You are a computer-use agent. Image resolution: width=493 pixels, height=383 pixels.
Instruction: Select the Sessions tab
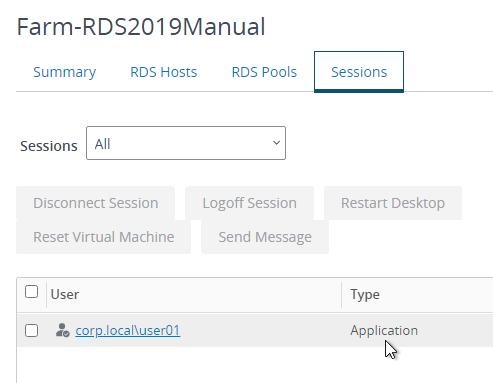[x=359, y=72]
